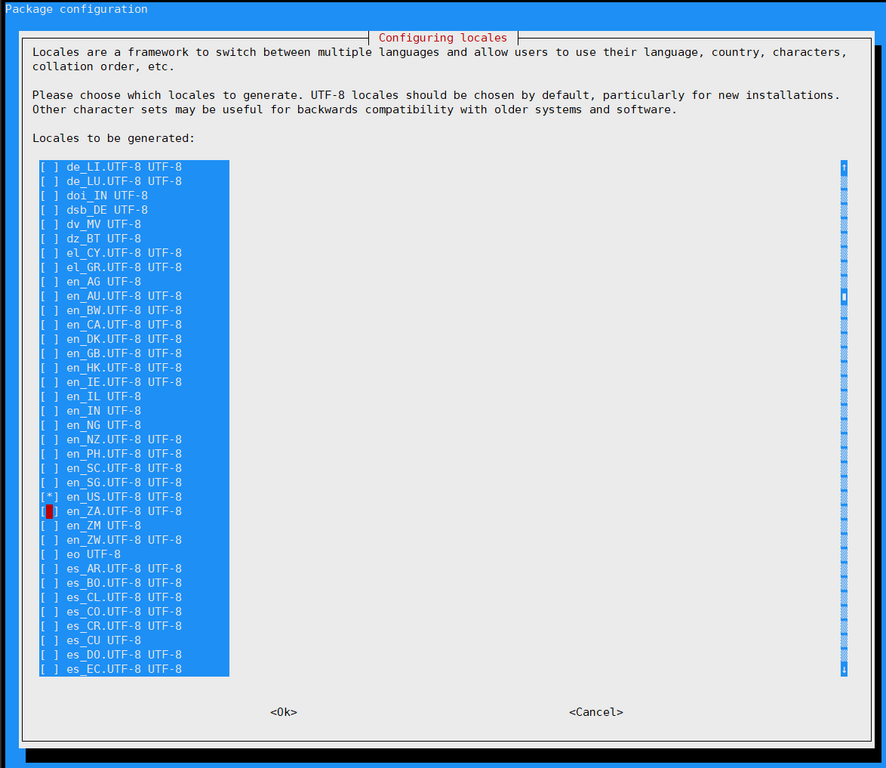Toggle the de_LI.UTF-8 locale checkbox

coord(49,167)
